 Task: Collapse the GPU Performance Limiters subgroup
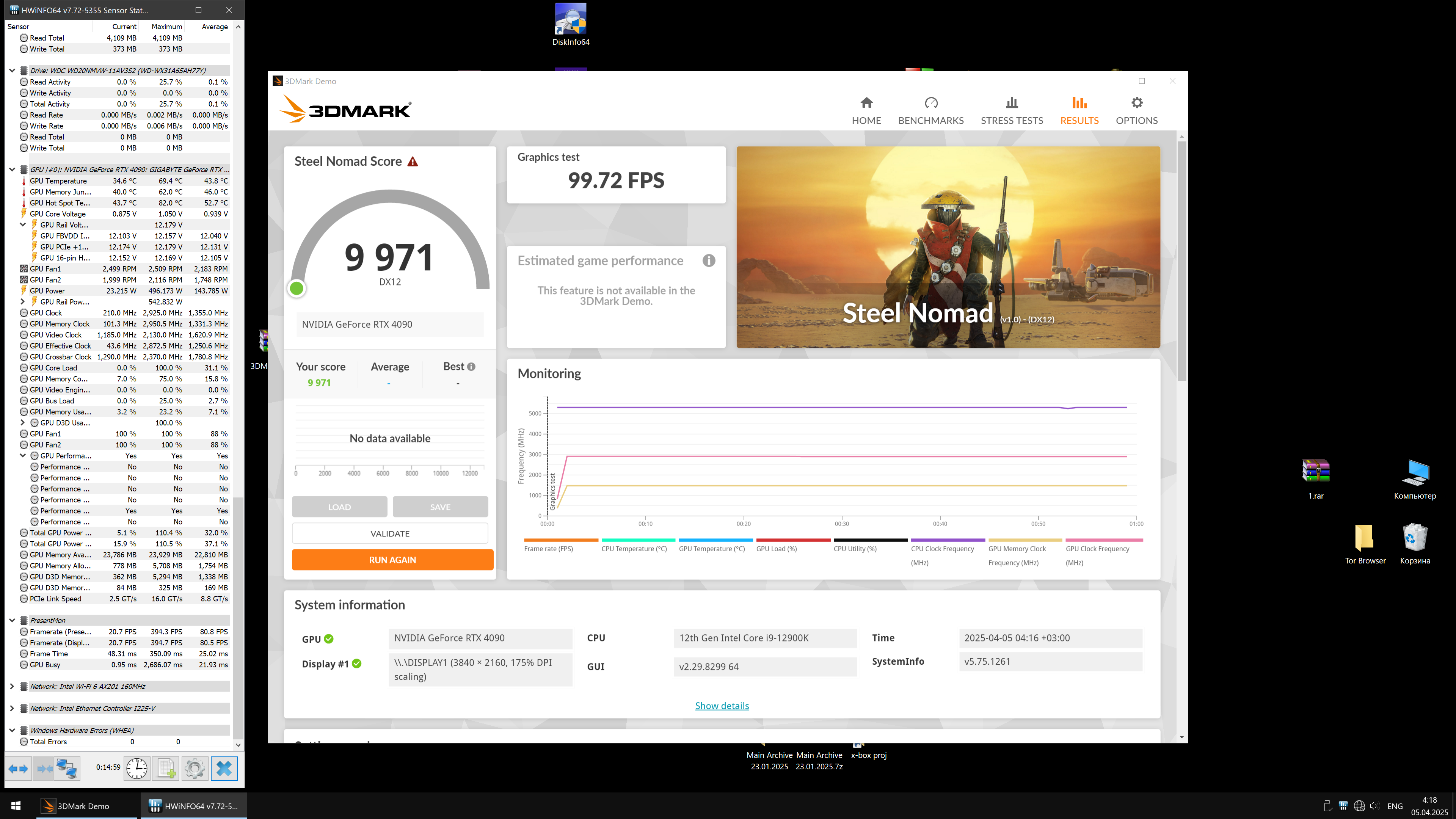(x=23, y=455)
